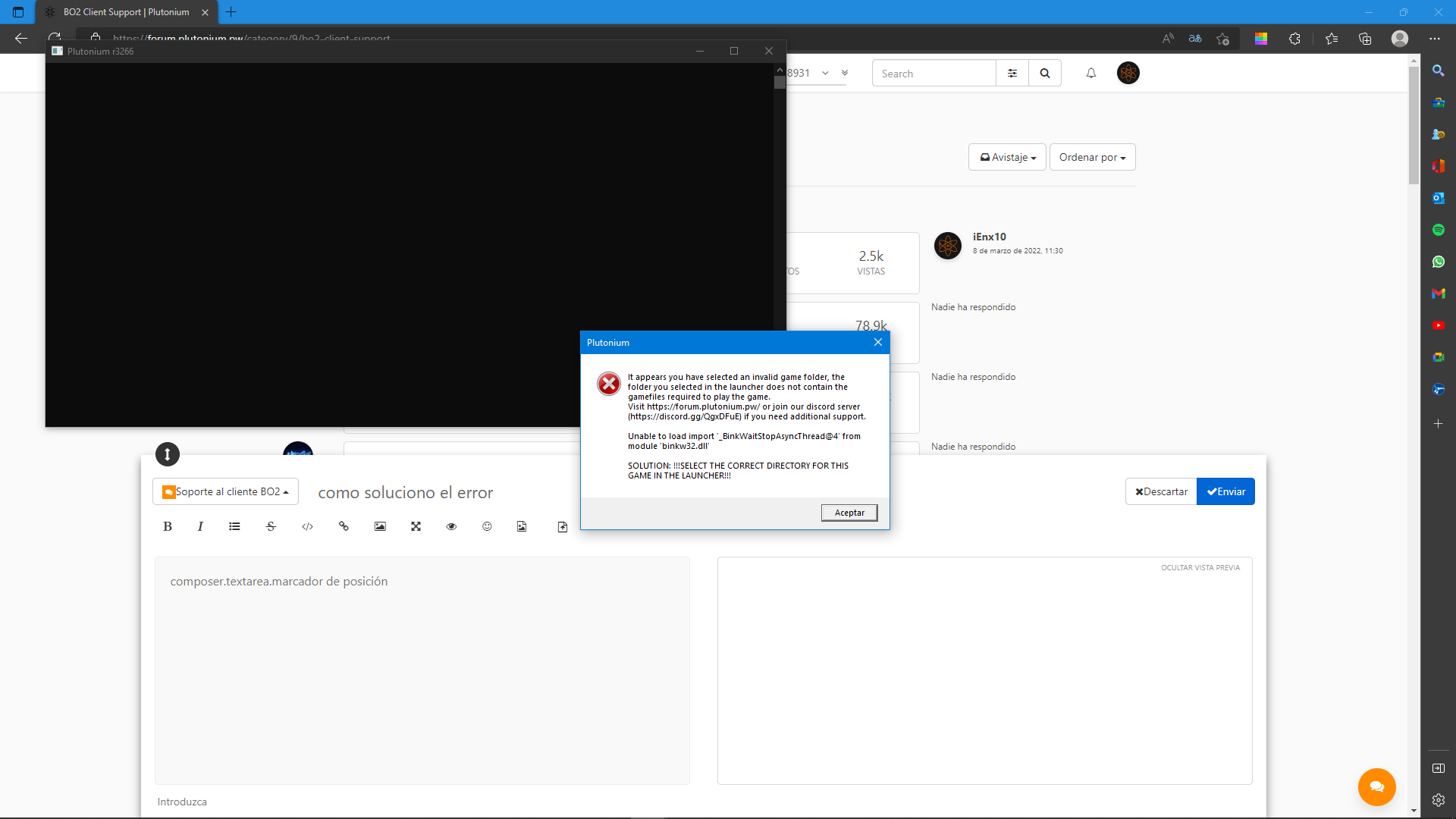The height and width of the screenshot is (819, 1456).
Task: Select the BO2 Client Support browser tab
Action: 126,12
